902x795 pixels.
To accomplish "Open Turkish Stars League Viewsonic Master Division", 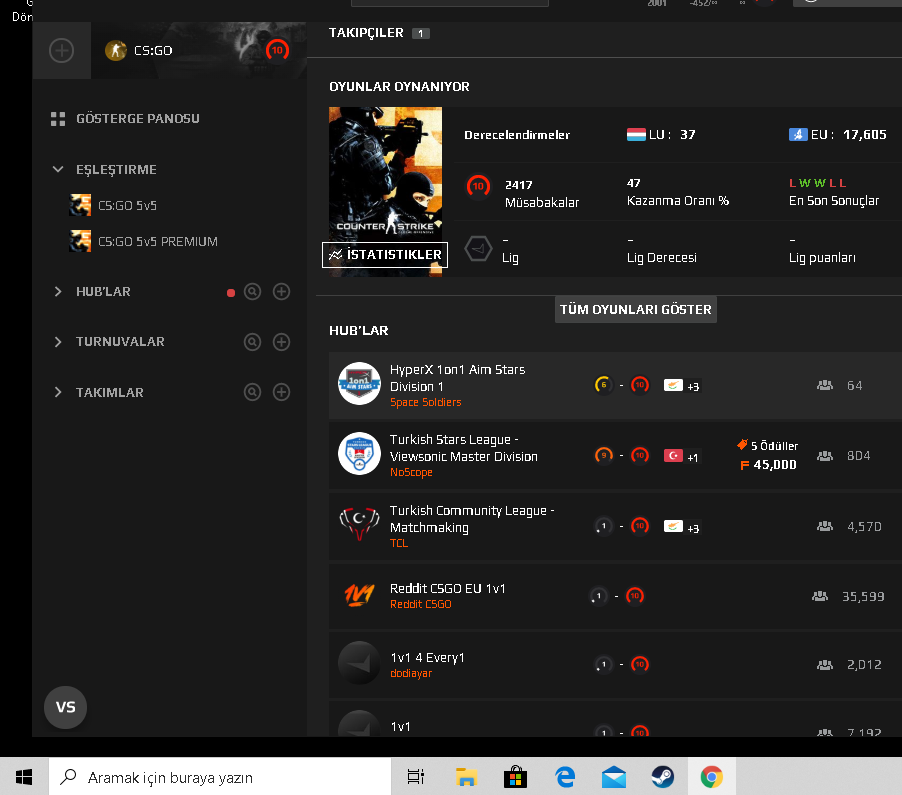I will click(464, 448).
